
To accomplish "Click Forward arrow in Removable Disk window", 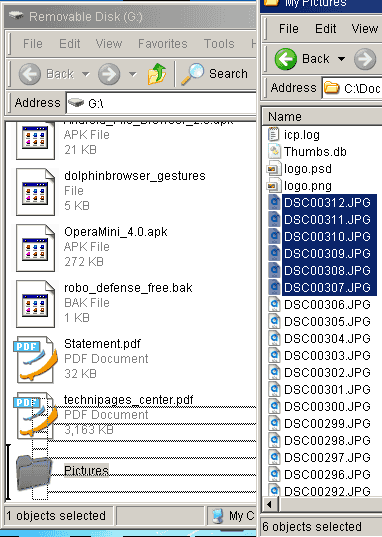I will pos(109,74).
